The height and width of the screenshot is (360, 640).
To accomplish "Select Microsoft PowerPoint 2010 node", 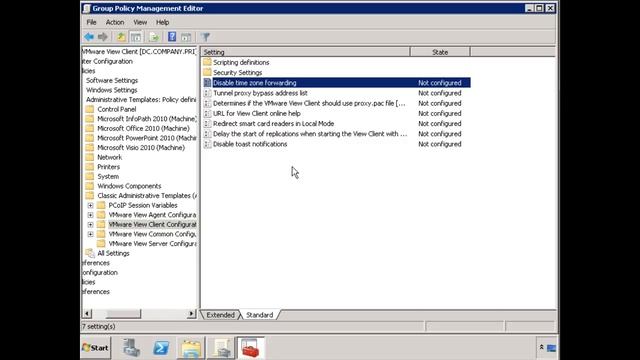I will (147, 138).
